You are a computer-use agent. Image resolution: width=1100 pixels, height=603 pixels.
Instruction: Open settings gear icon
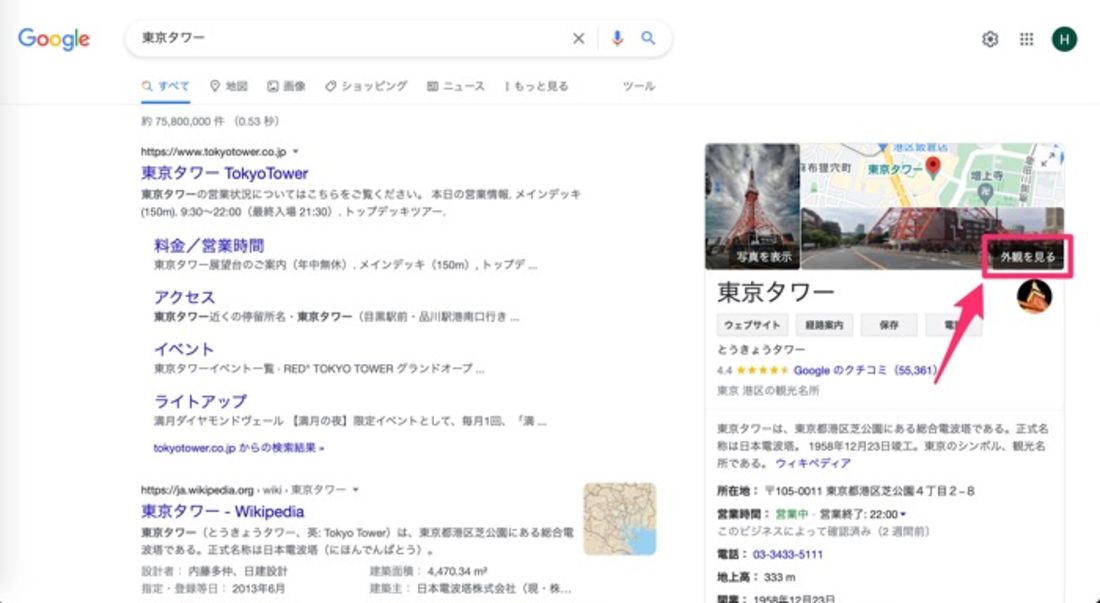coord(990,39)
